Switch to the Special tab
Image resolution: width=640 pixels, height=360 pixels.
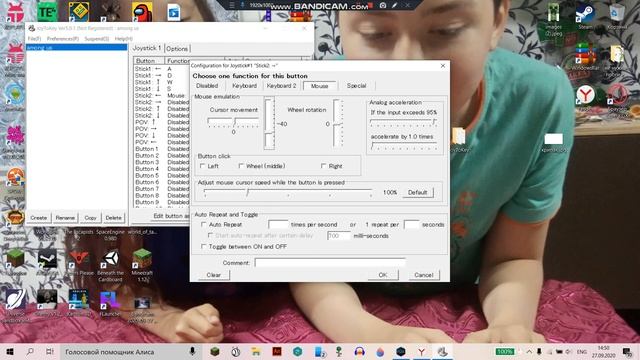coord(356,86)
